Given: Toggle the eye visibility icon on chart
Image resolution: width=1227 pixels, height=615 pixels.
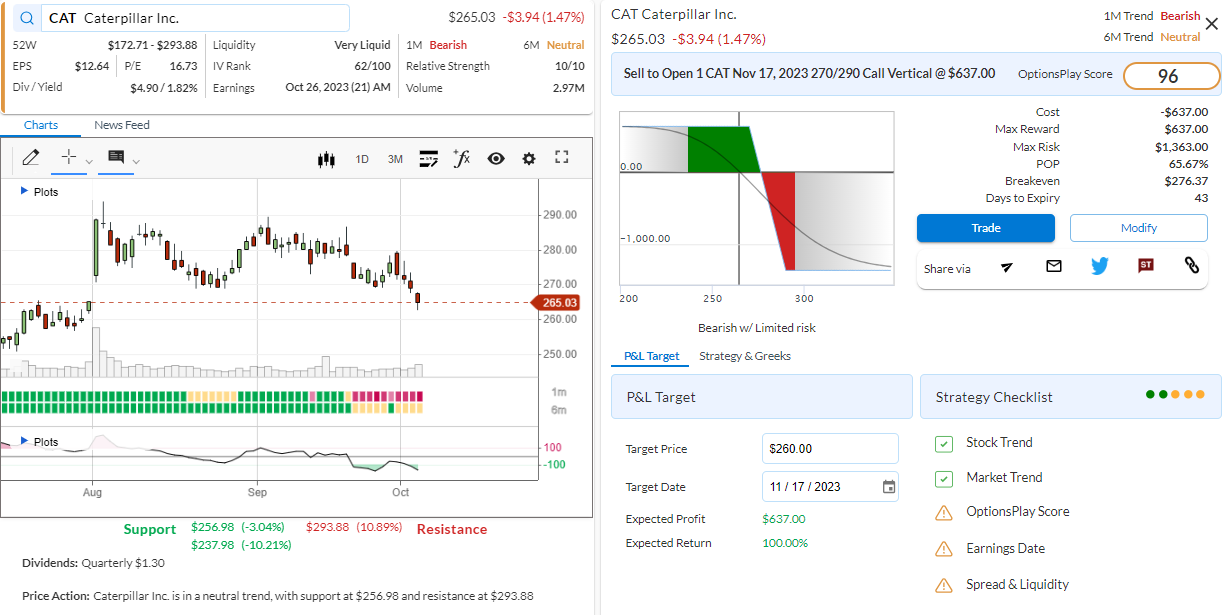Looking at the screenshot, I should pyautogui.click(x=496, y=159).
